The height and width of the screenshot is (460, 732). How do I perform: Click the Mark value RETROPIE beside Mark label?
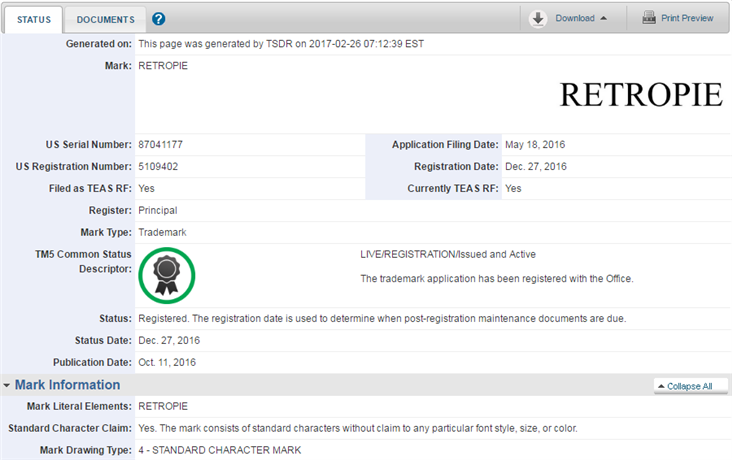(x=163, y=66)
